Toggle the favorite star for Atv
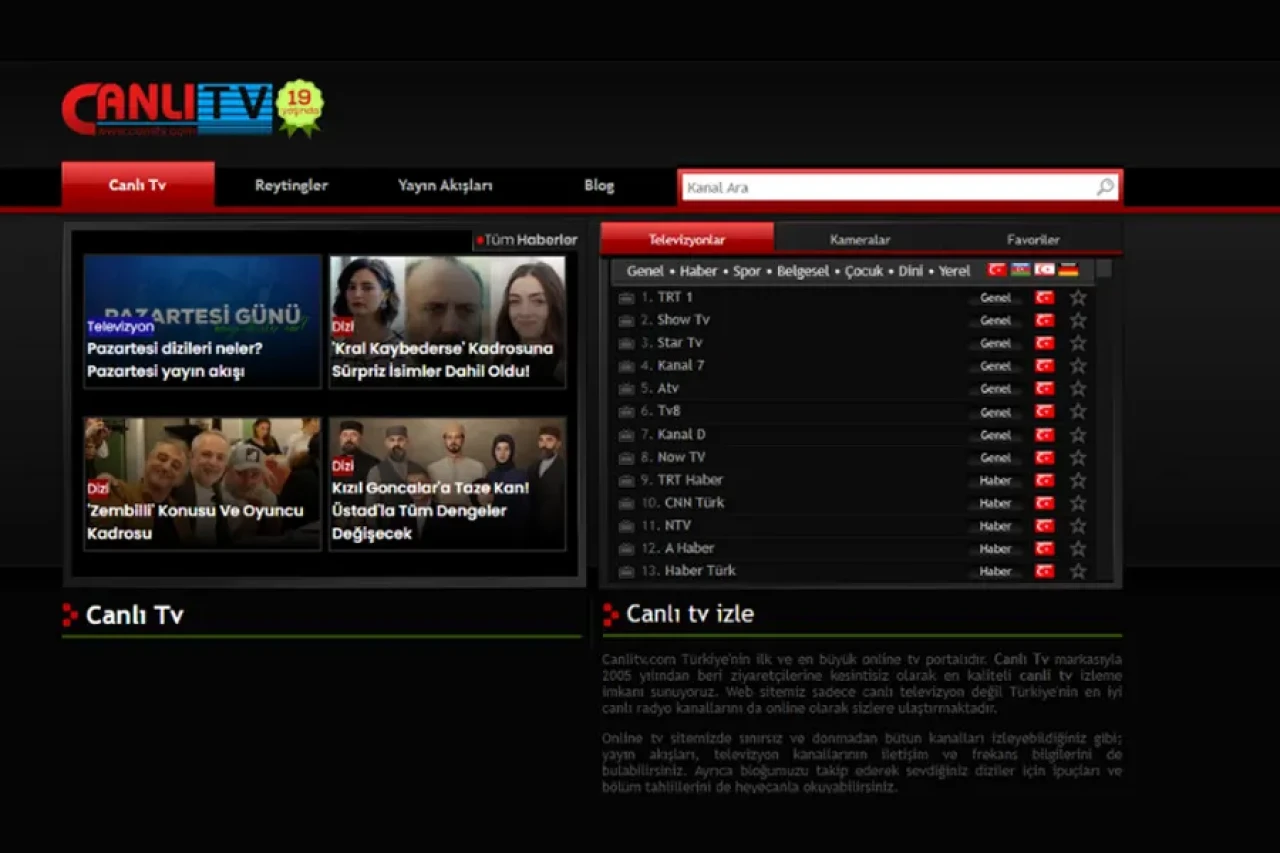Image resolution: width=1280 pixels, height=853 pixels. click(1078, 388)
